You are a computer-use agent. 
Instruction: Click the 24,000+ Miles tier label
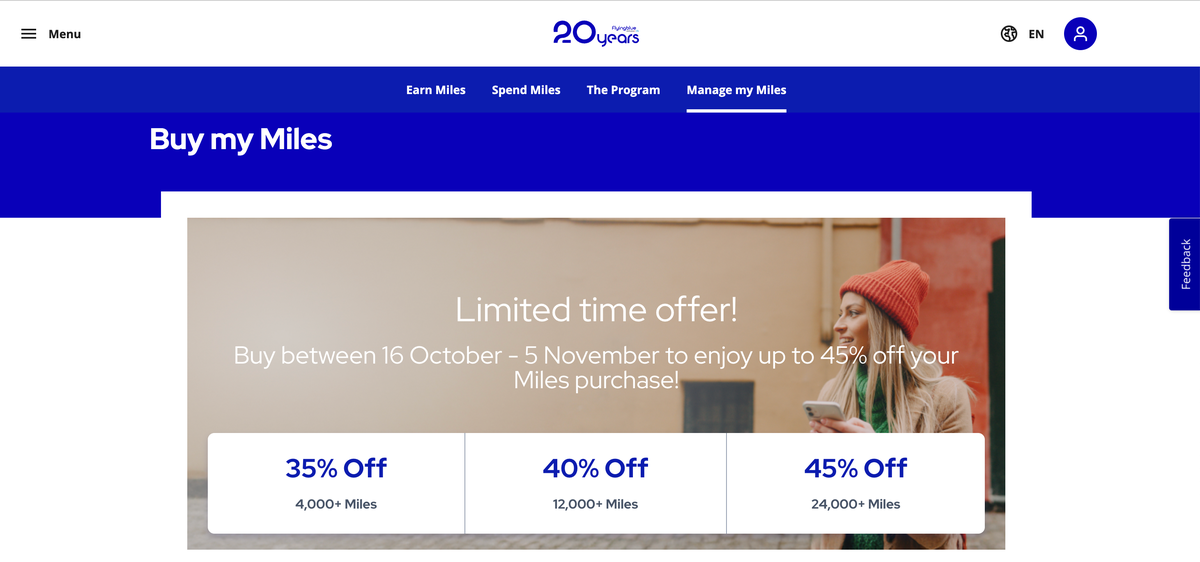[855, 504]
